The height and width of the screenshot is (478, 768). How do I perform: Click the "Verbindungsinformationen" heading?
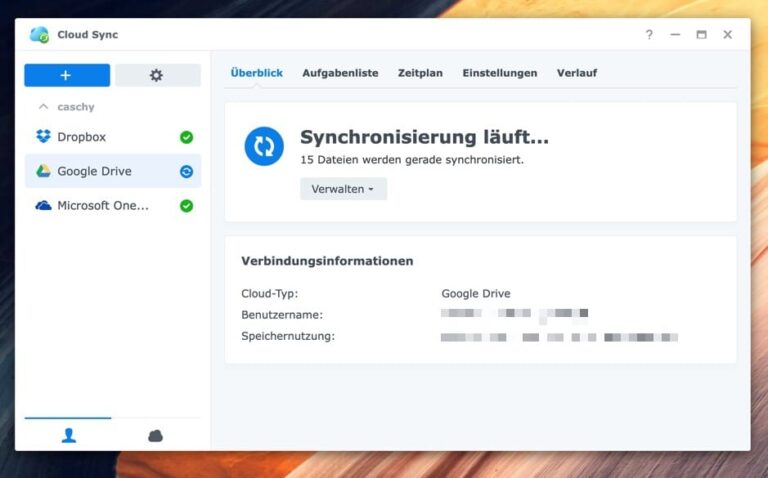[x=327, y=261]
